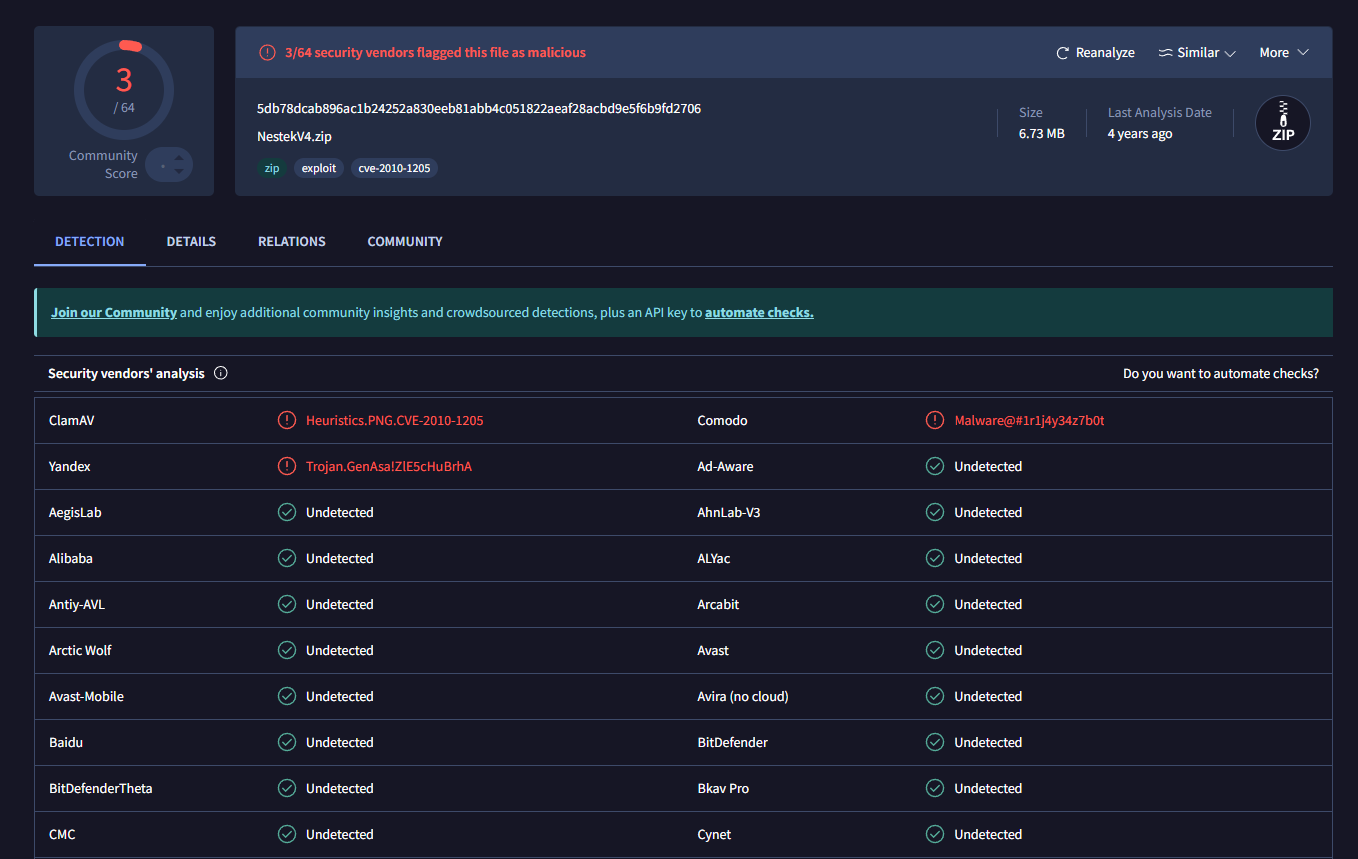Click the cve-2010-1205 tag
The image size is (1358, 859).
point(394,168)
